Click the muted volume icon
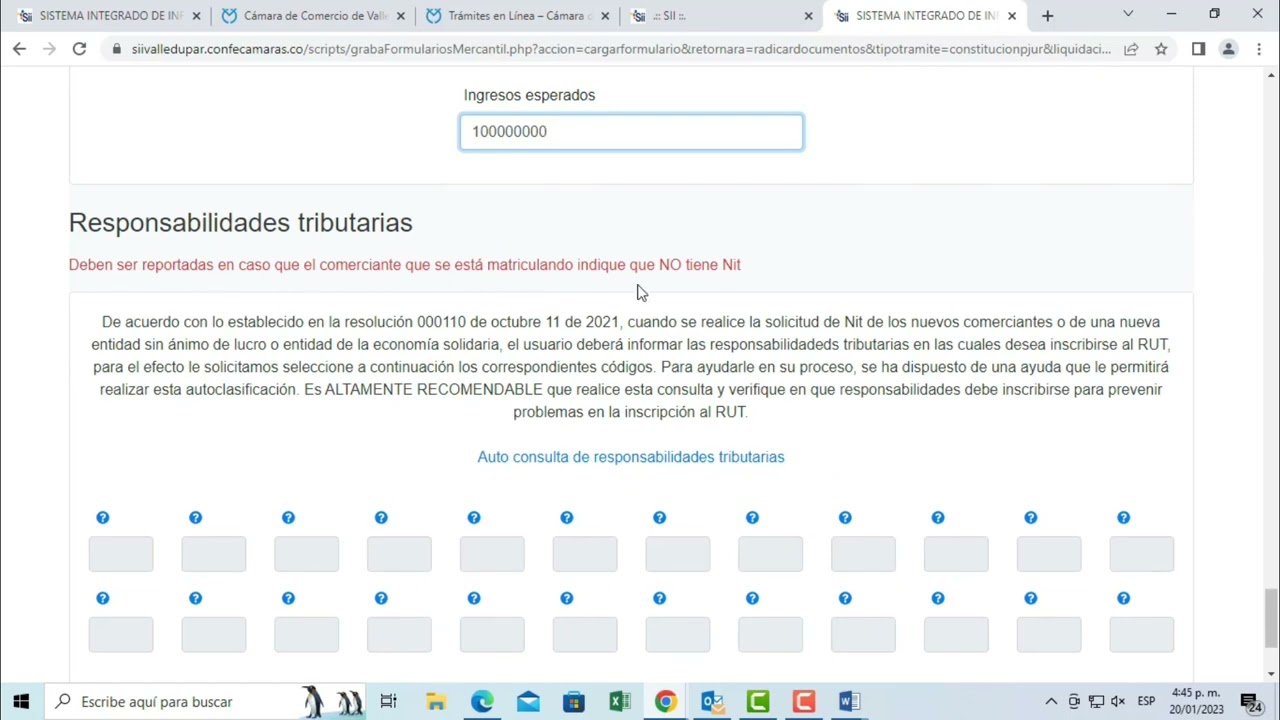Viewport: 1280px width, 720px height. pyautogui.click(x=1118, y=701)
